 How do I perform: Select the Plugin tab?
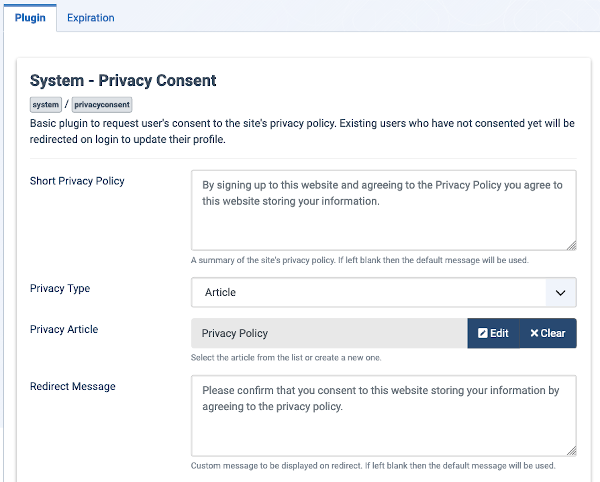[29, 18]
